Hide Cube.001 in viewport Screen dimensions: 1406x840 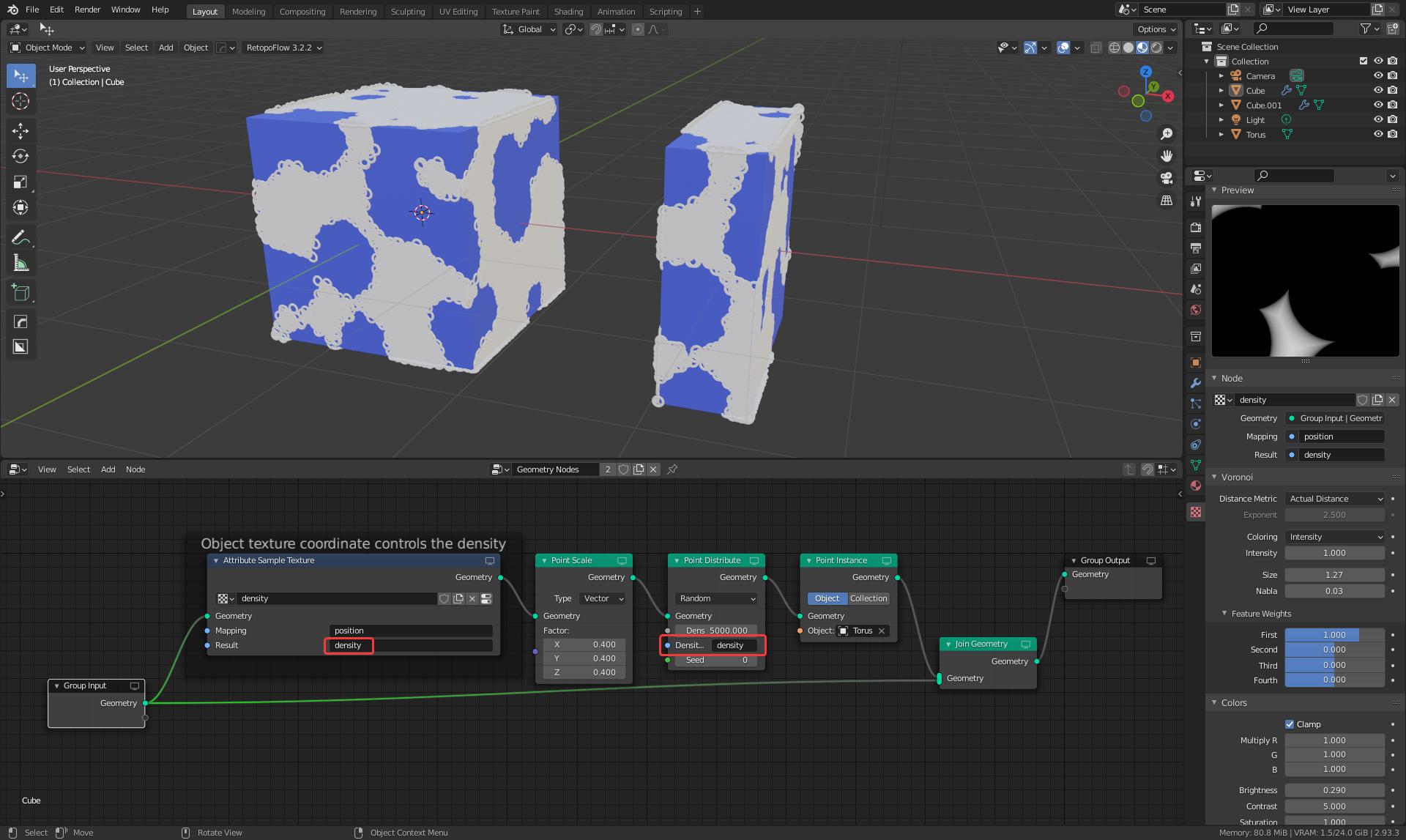pyautogui.click(x=1377, y=105)
